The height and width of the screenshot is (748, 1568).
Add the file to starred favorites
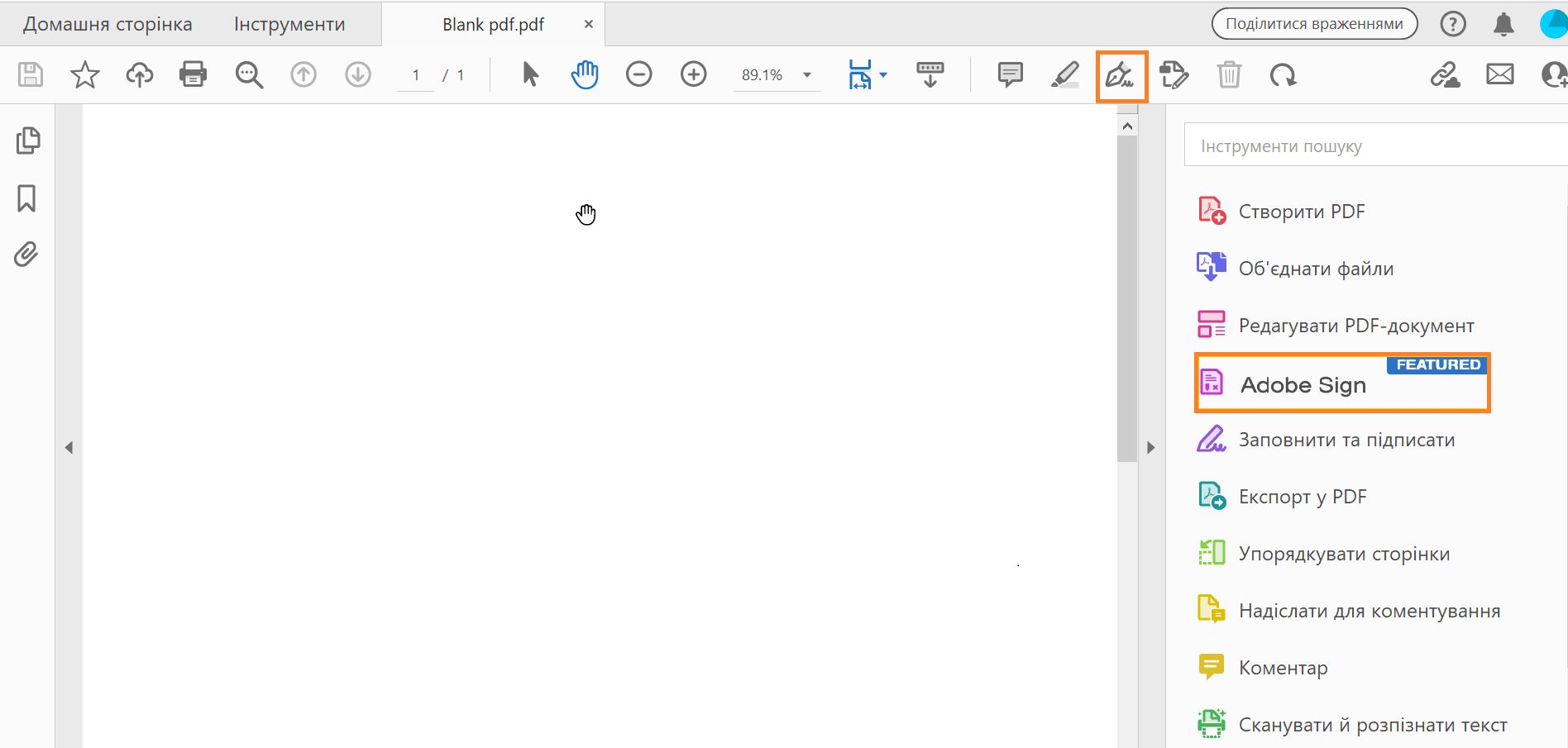coord(85,75)
